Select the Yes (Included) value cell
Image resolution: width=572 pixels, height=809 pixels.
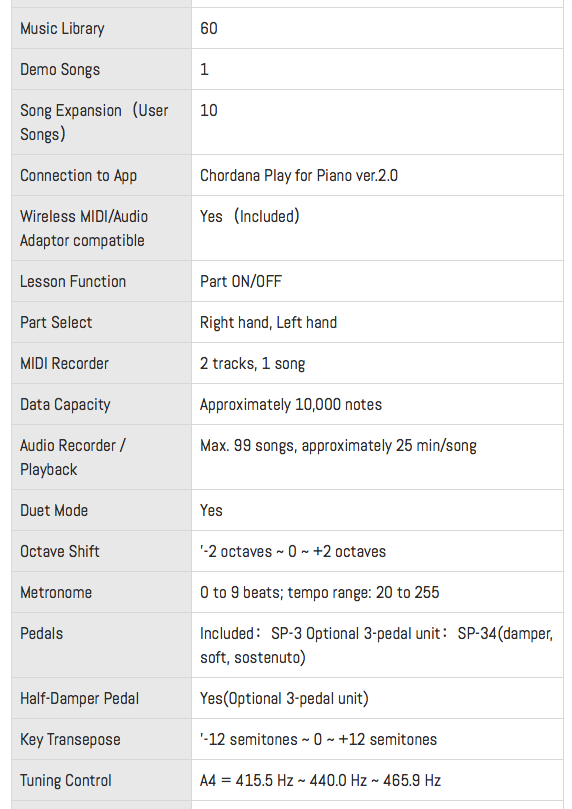(x=377, y=228)
